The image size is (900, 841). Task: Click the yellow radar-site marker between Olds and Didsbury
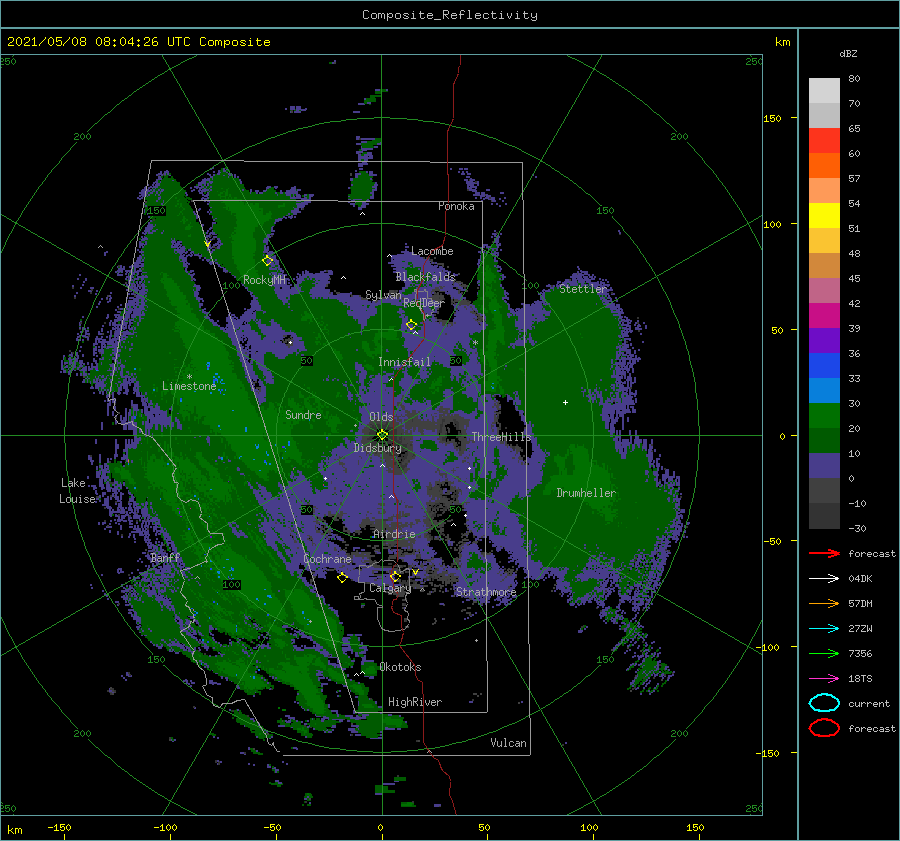coord(382,435)
